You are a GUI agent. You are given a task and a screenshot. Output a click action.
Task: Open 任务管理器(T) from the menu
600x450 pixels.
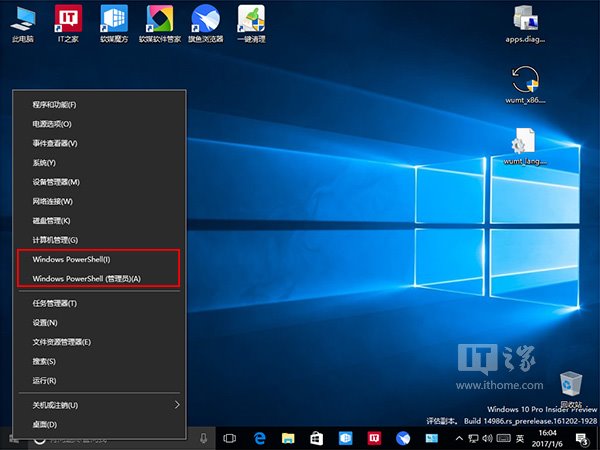99,303
